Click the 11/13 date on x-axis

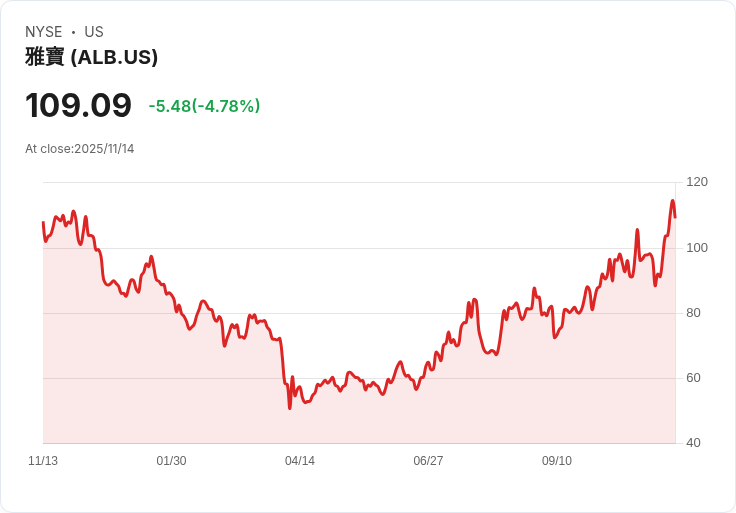(x=43, y=461)
